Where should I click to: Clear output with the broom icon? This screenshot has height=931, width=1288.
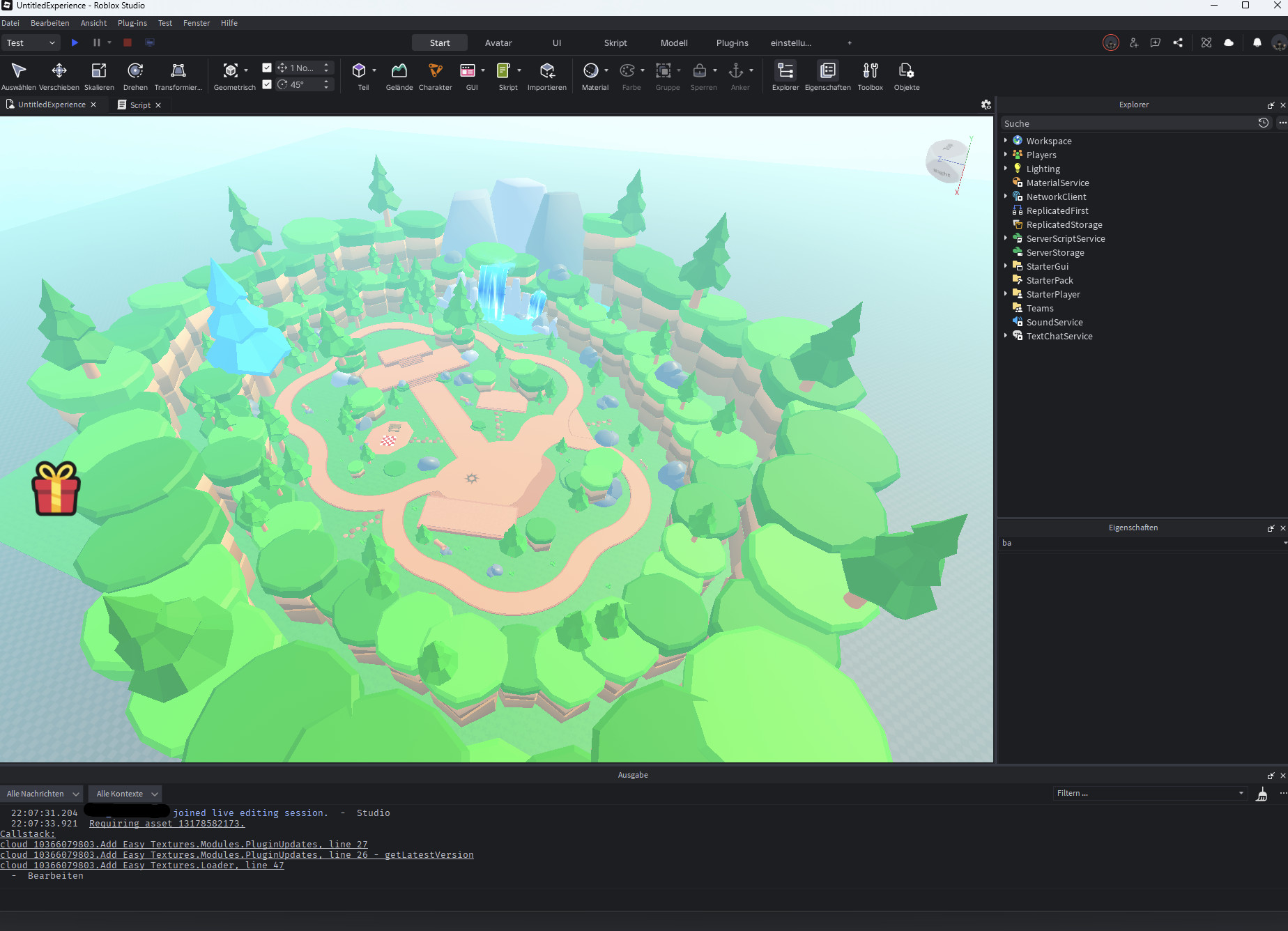click(1262, 794)
